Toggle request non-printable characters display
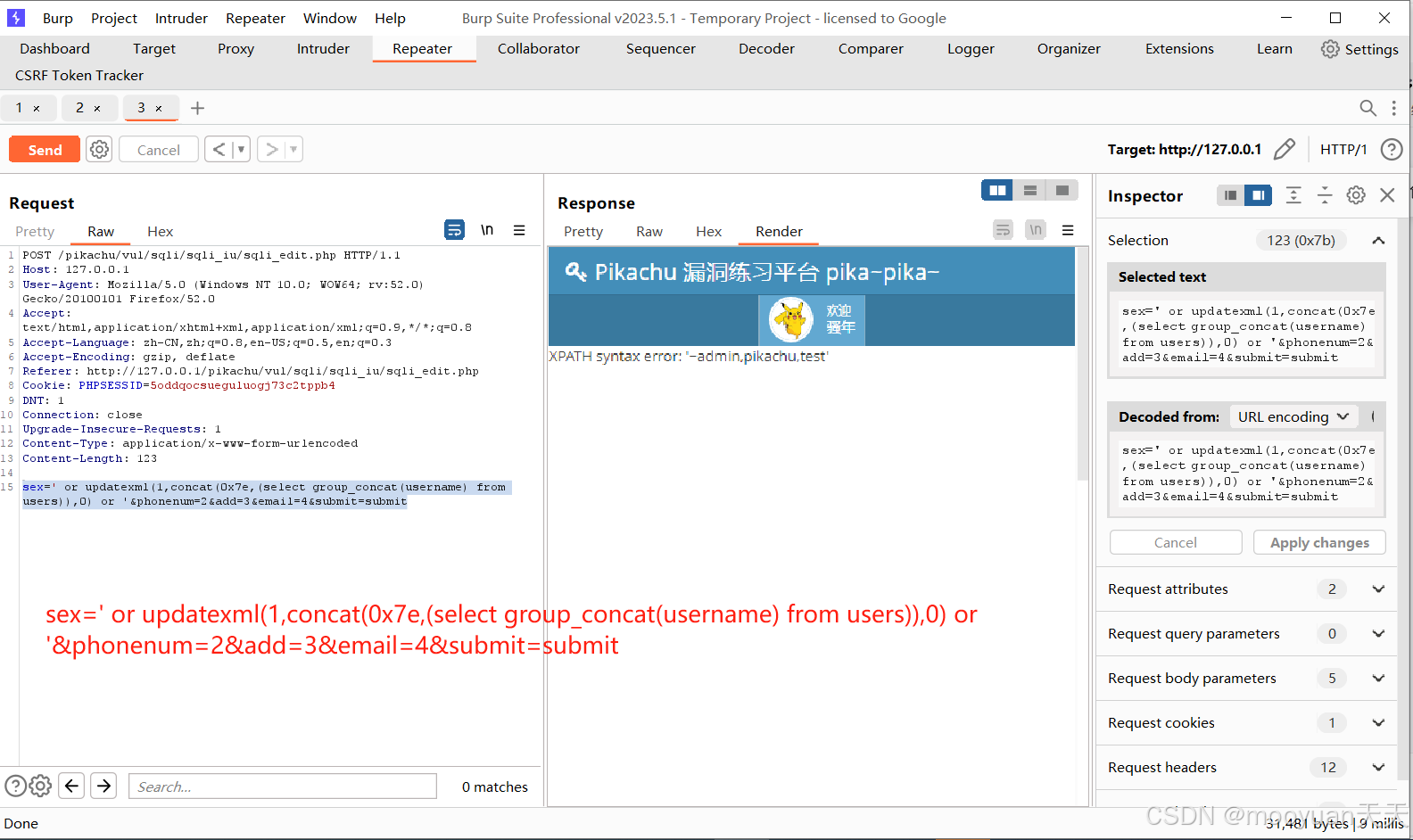 click(487, 230)
